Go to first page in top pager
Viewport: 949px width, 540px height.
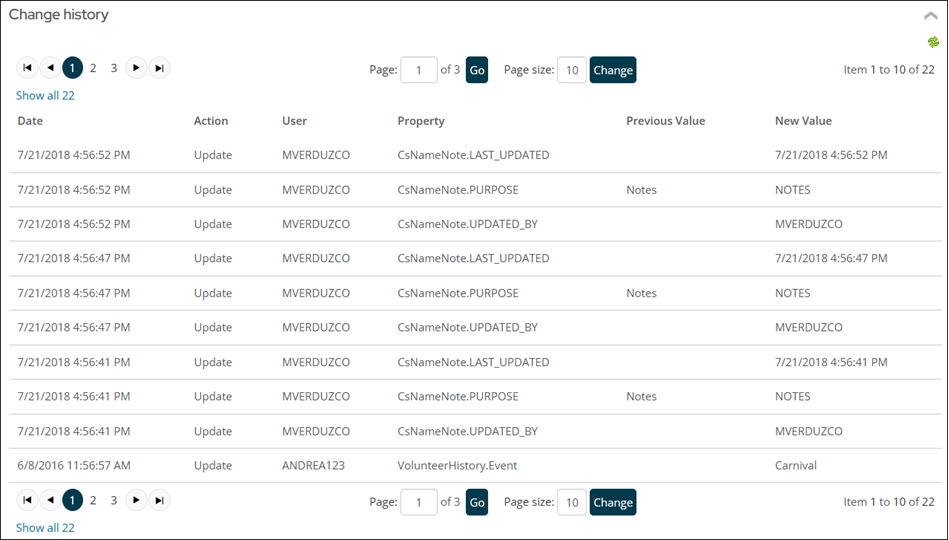[x=27, y=68]
